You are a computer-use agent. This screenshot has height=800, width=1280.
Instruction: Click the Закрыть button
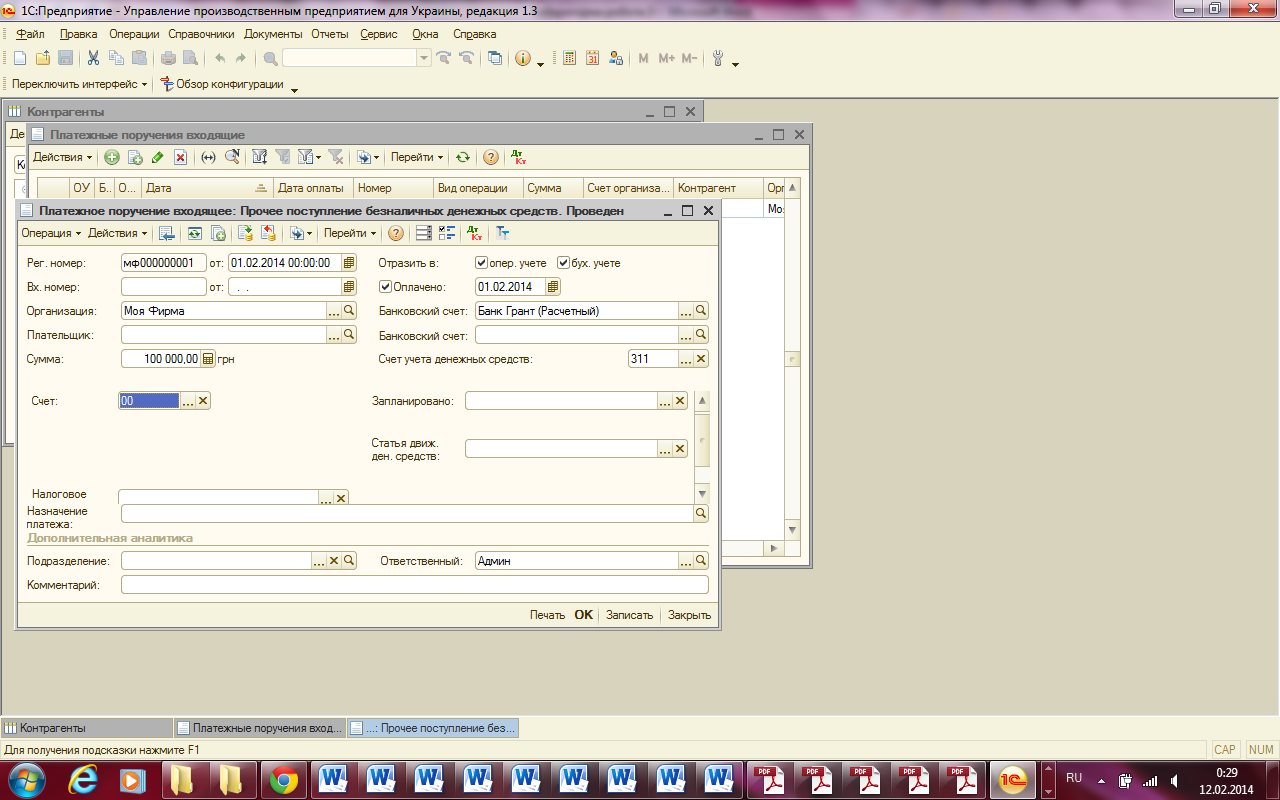(689, 615)
